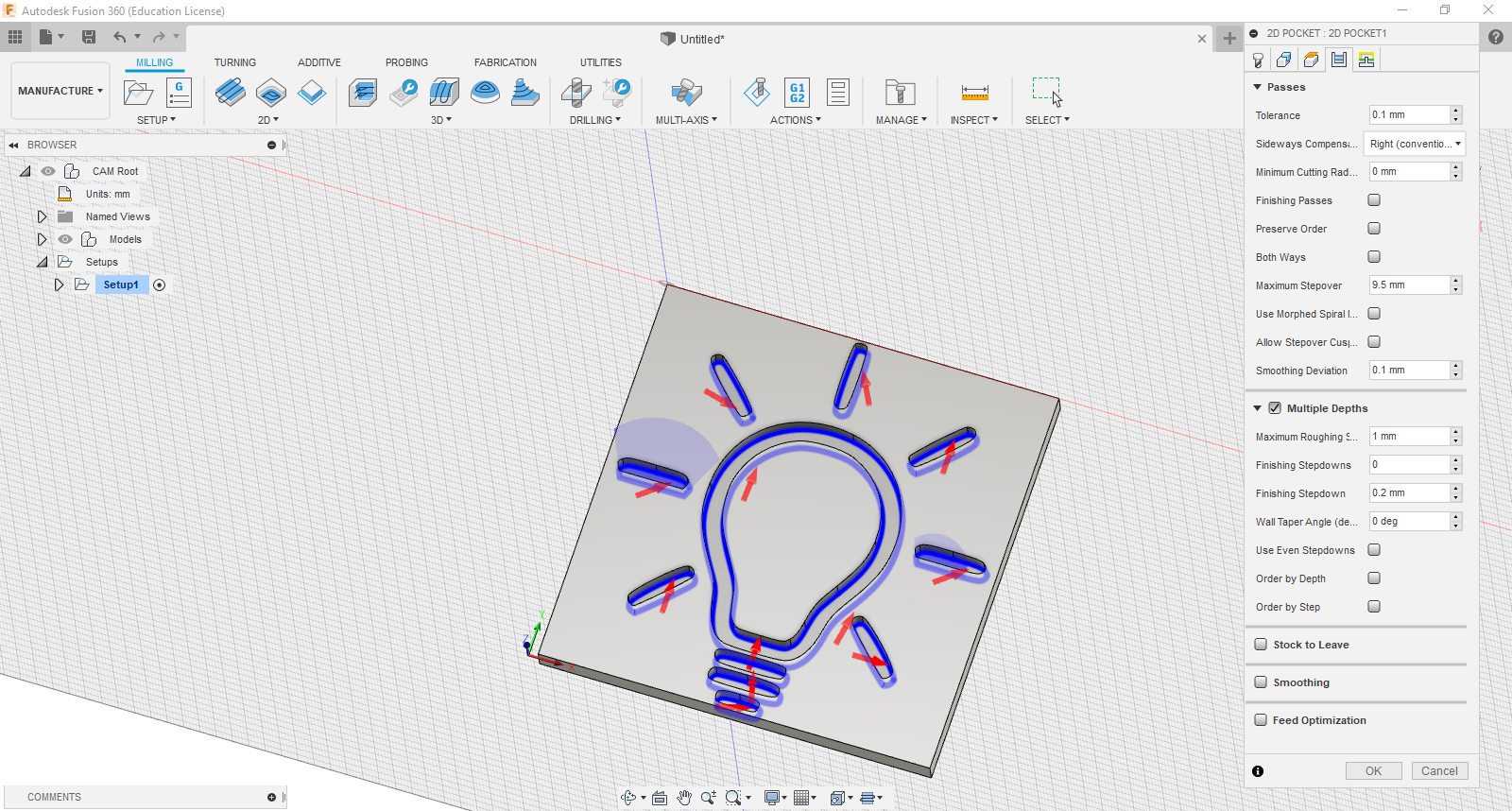Enable Allow Stepover Cusps checkbox

[1374, 342]
